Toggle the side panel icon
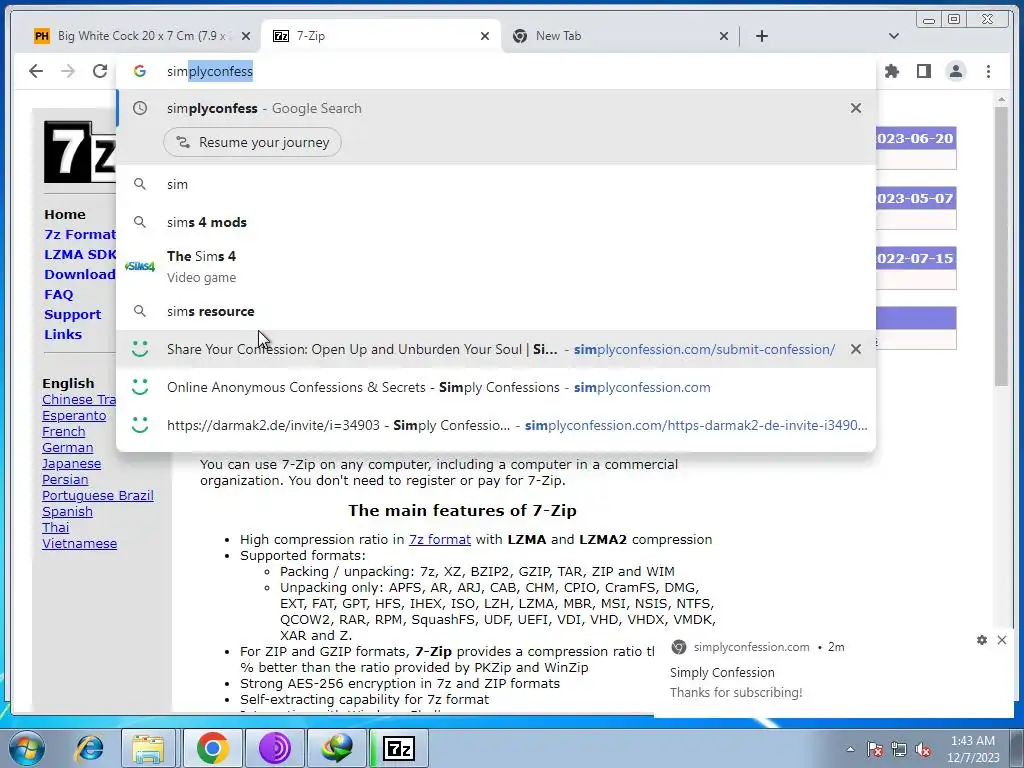Viewport: 1024px width, 768px height. [923, 71]
